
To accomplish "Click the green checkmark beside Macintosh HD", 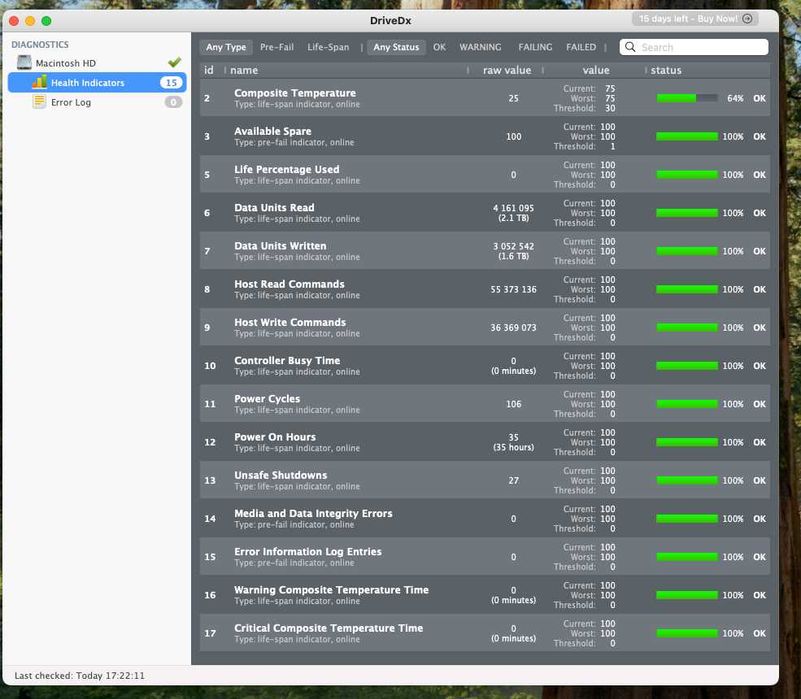I will tap(175, 62).
